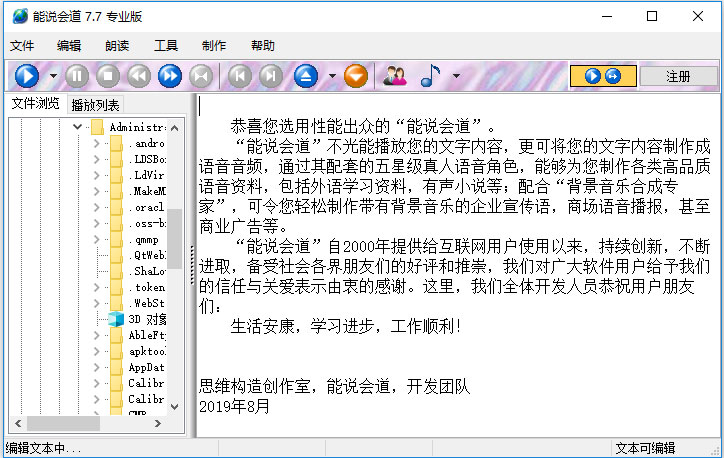This screenshot has width=724, height=458.
Task: Click the skip-to-previous track button
Action: pyautogui.click(x=240, y=76)
